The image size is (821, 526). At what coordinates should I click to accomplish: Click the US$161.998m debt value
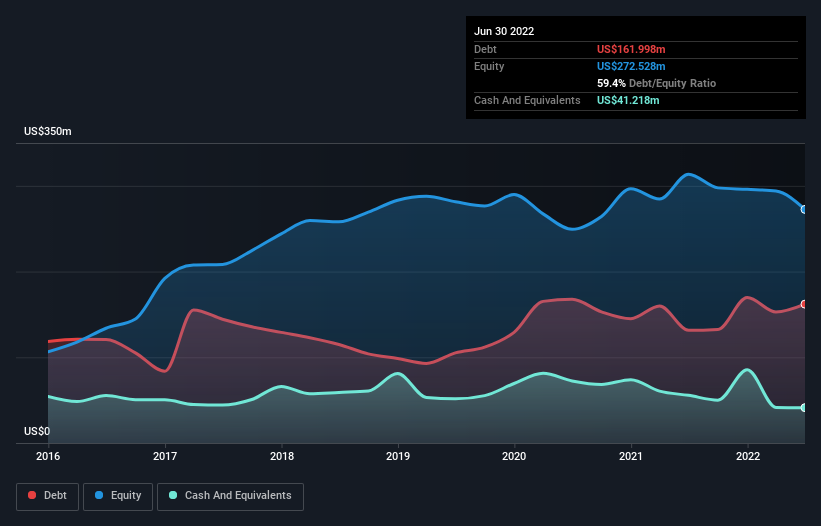click(631, 49)
